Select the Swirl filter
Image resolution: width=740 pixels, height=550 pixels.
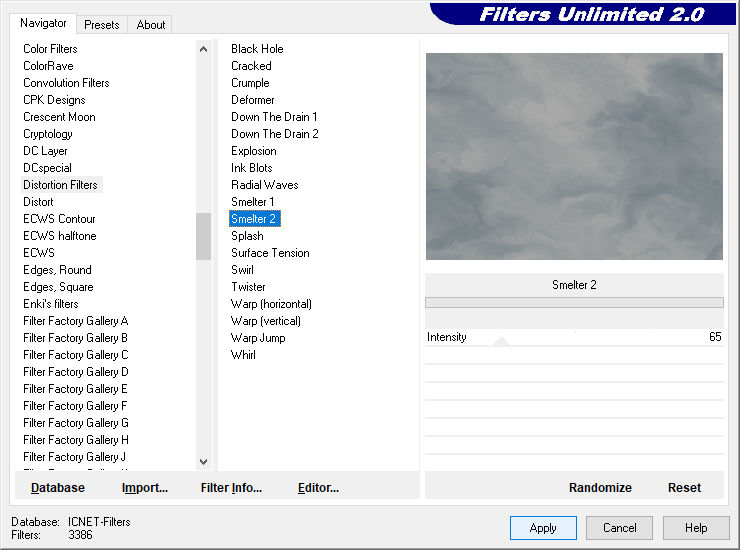pos(242,270)
